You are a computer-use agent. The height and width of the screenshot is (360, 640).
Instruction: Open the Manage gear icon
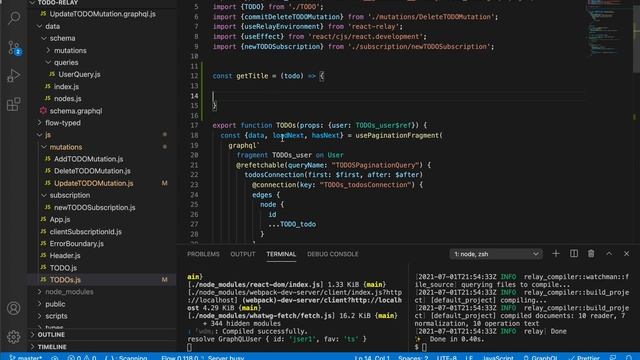(x=13, y=337)
